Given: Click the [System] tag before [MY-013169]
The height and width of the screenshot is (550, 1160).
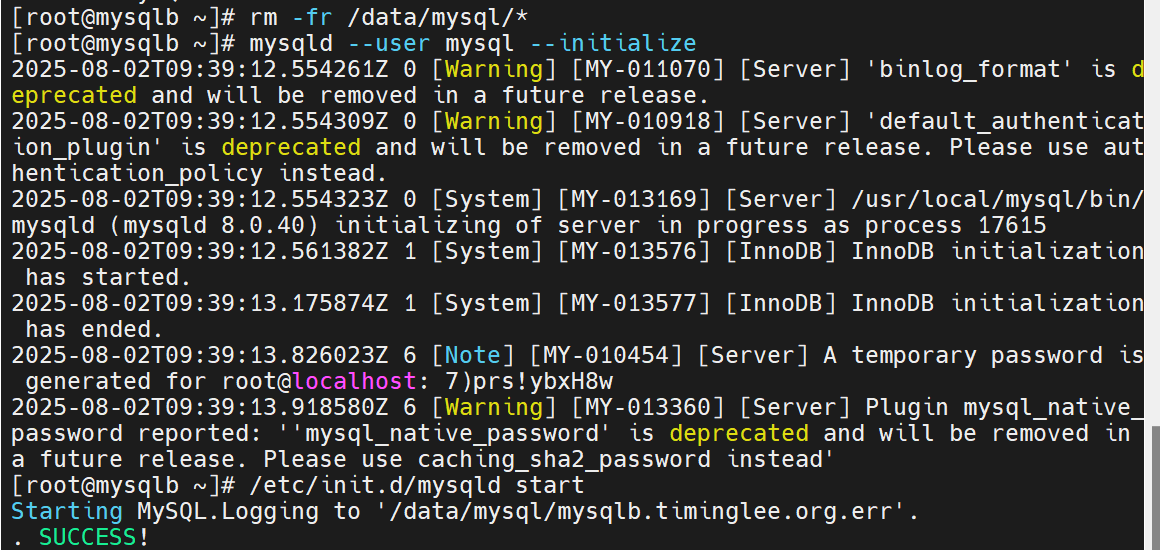Looking at the screenshot, I should pyautogui.click(x=487, y=199).
